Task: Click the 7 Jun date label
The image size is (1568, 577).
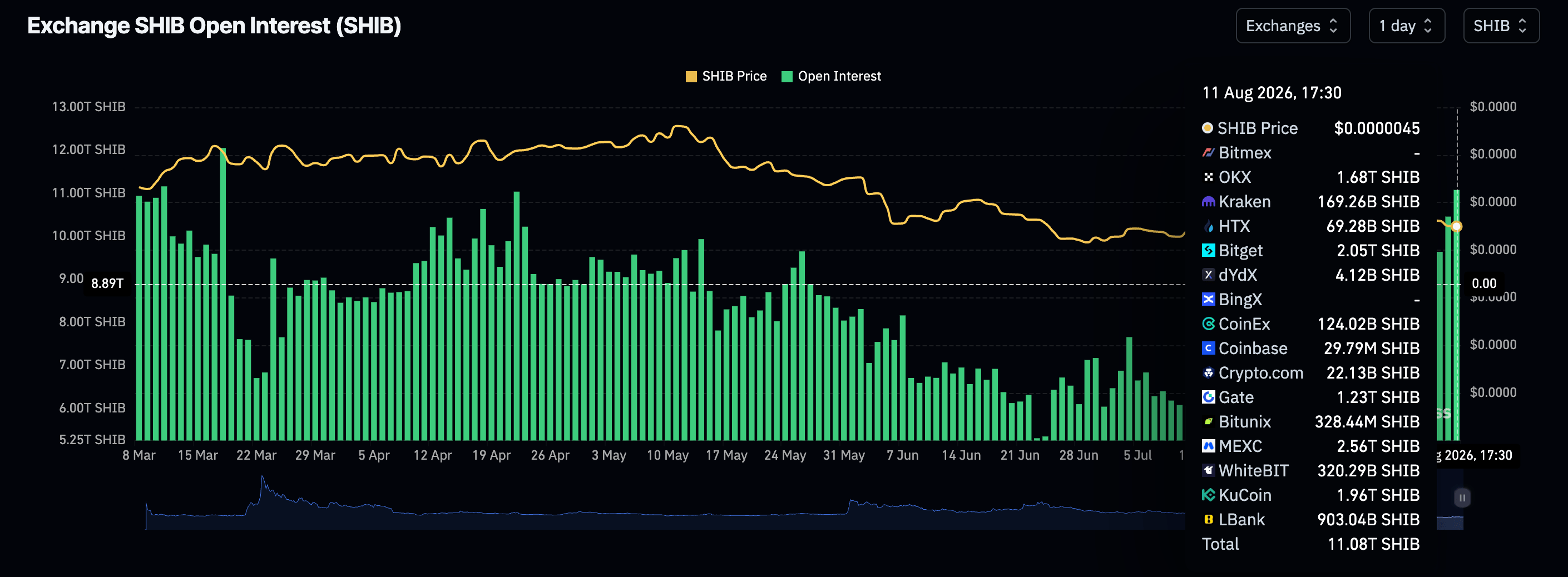Action: (x=902, y=455)
